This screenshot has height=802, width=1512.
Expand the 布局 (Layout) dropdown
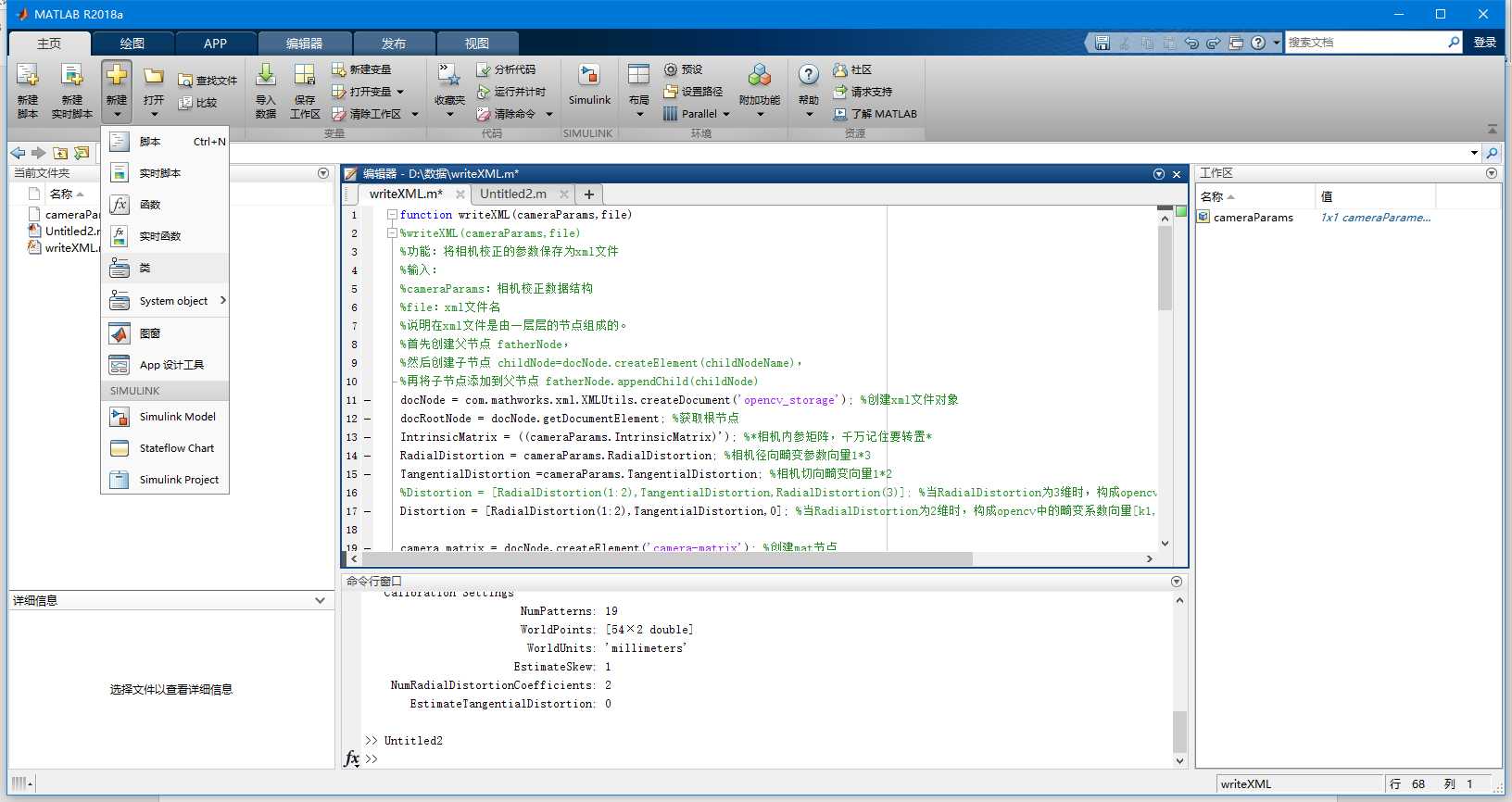[x=639, y=115]
